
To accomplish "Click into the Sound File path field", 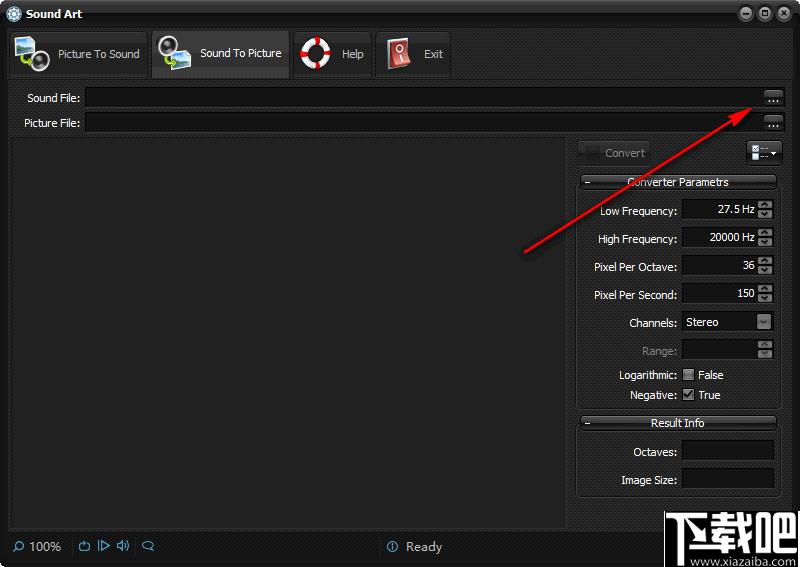I will click(423, 98).
